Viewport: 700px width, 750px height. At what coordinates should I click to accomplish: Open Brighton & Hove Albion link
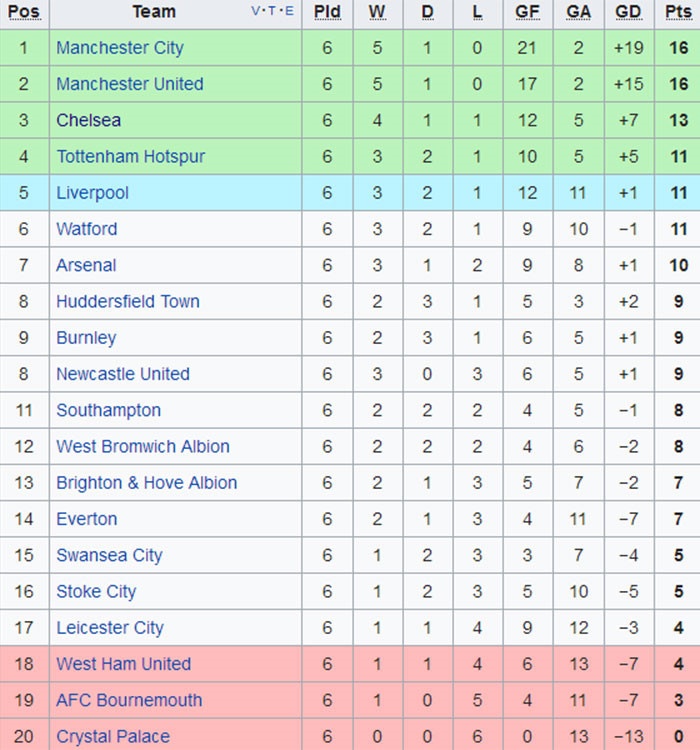tap(147, 482)
